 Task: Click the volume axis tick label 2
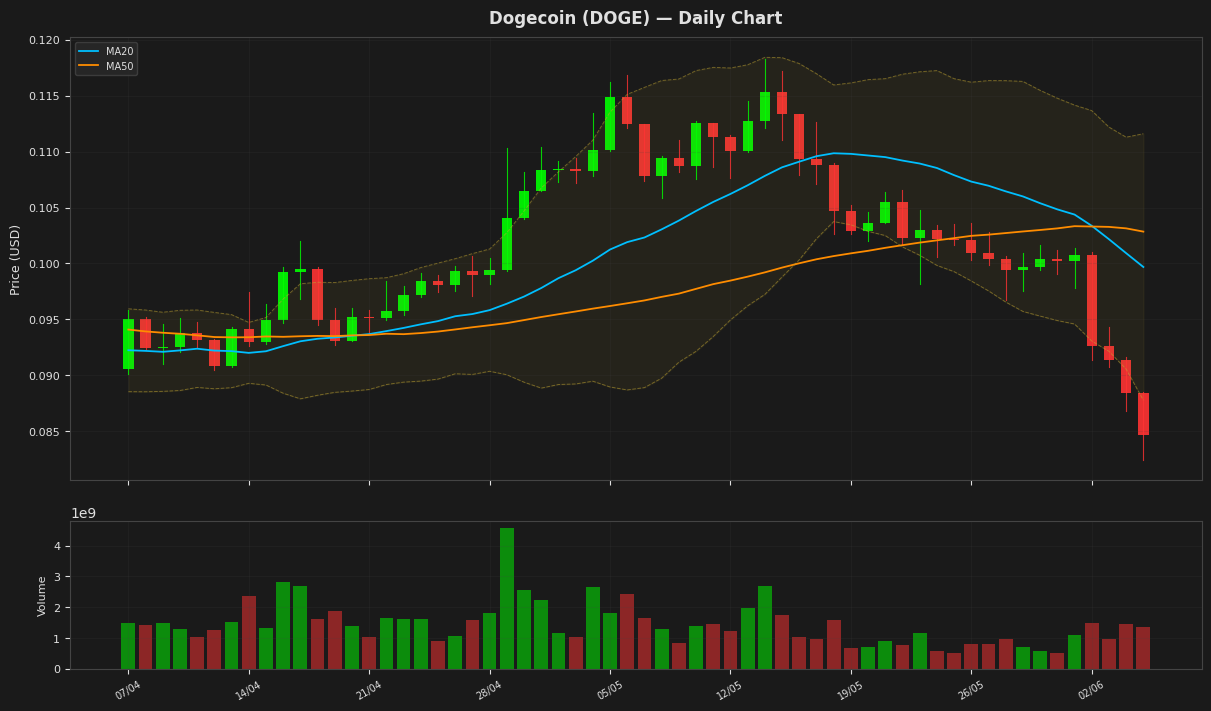click(x=57, y=608)
